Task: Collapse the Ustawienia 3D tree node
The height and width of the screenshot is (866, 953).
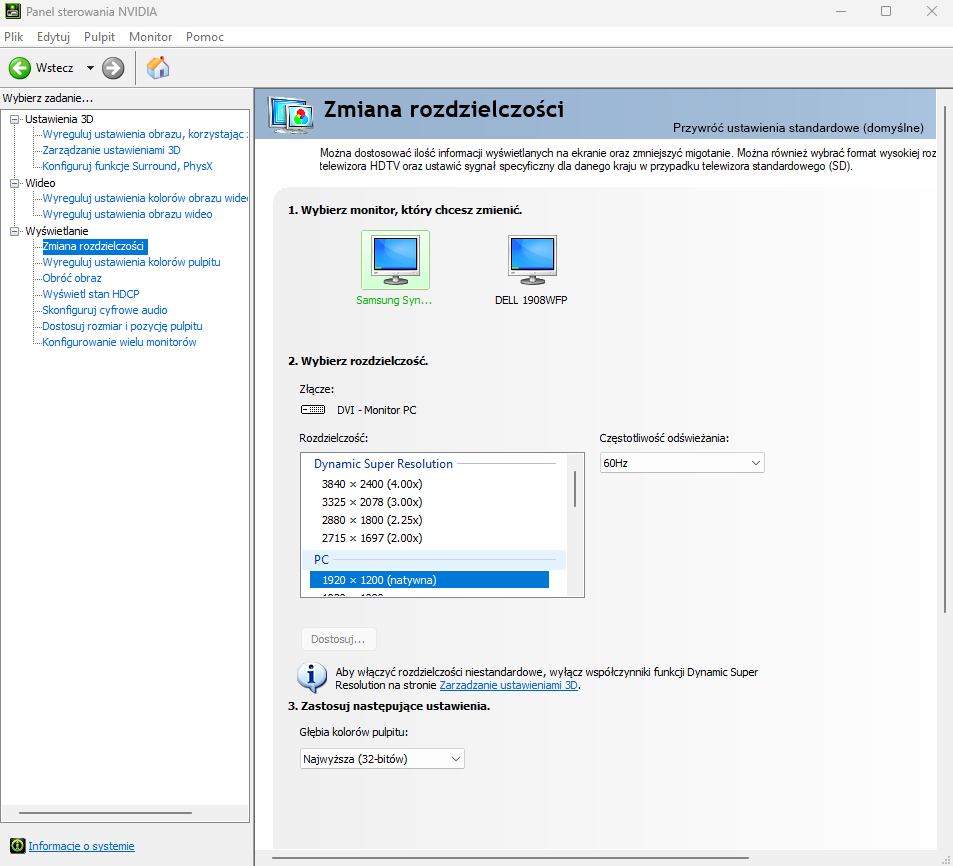Action: point(15,119)
